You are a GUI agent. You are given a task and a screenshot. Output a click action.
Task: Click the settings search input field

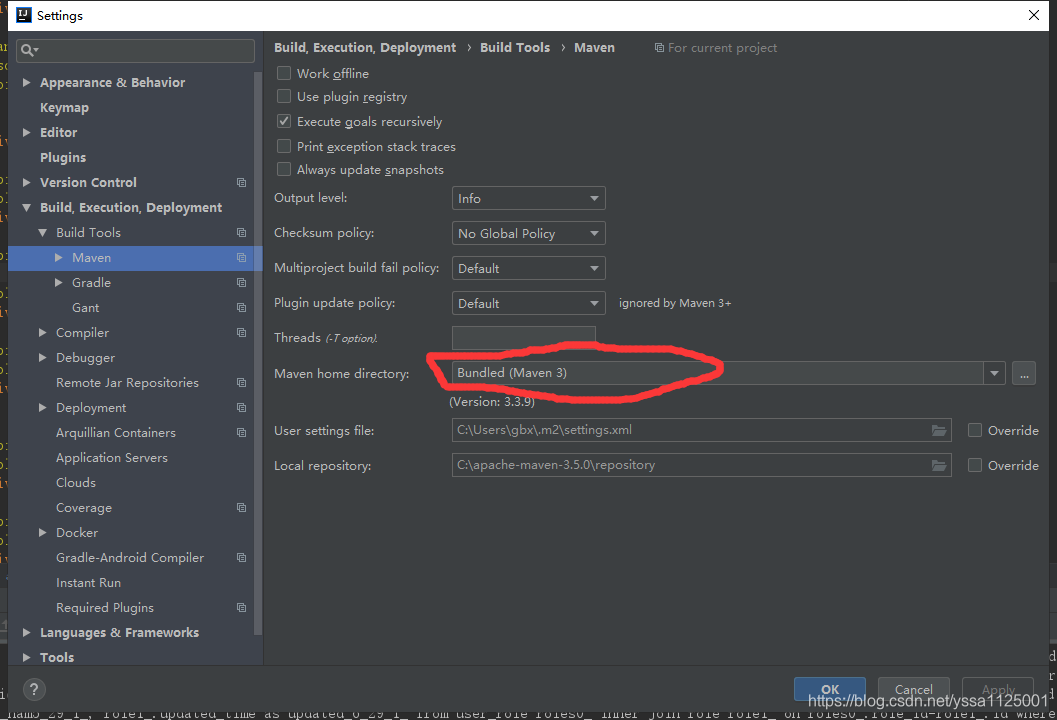coord(135,51)
